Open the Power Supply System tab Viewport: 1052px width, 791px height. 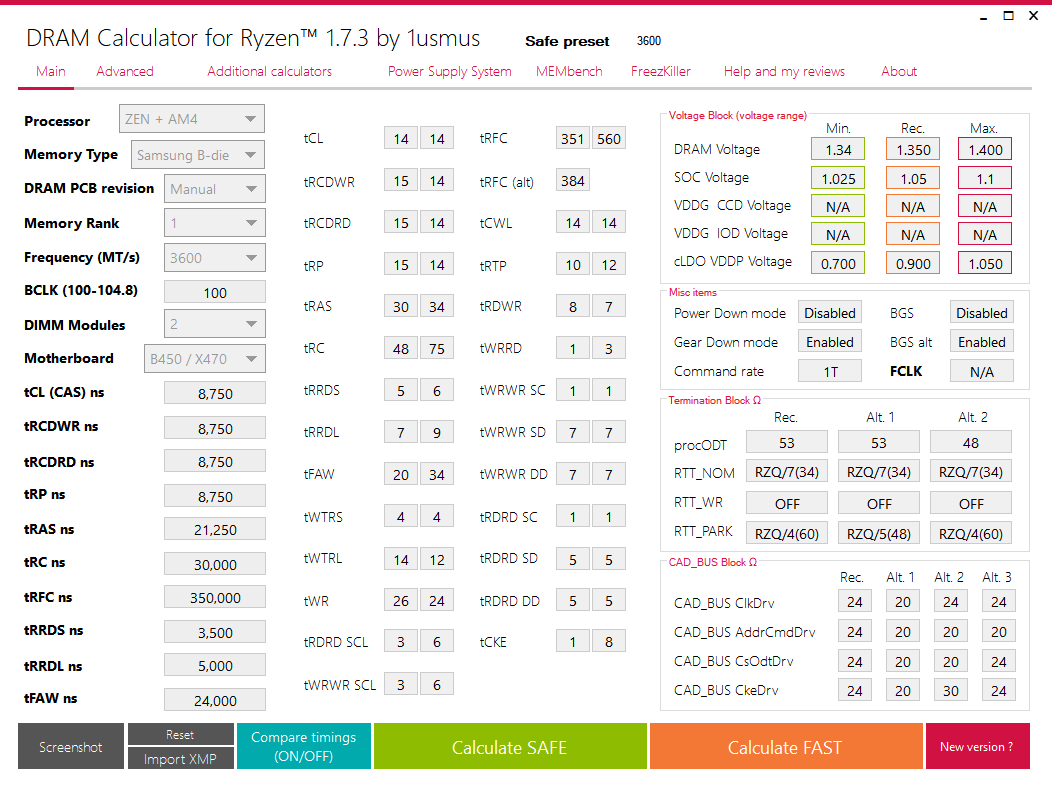[x=450, y=71]
